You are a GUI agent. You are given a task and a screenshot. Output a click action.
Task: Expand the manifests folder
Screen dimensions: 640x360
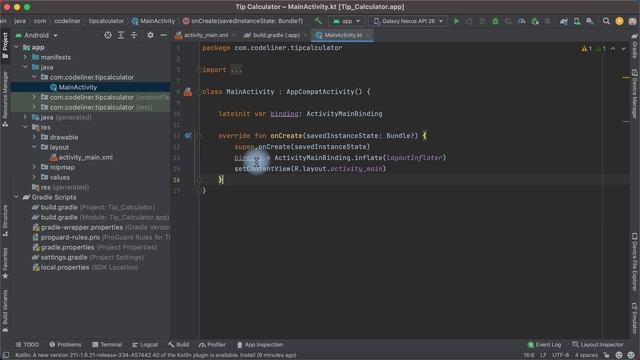click(26, 57)
